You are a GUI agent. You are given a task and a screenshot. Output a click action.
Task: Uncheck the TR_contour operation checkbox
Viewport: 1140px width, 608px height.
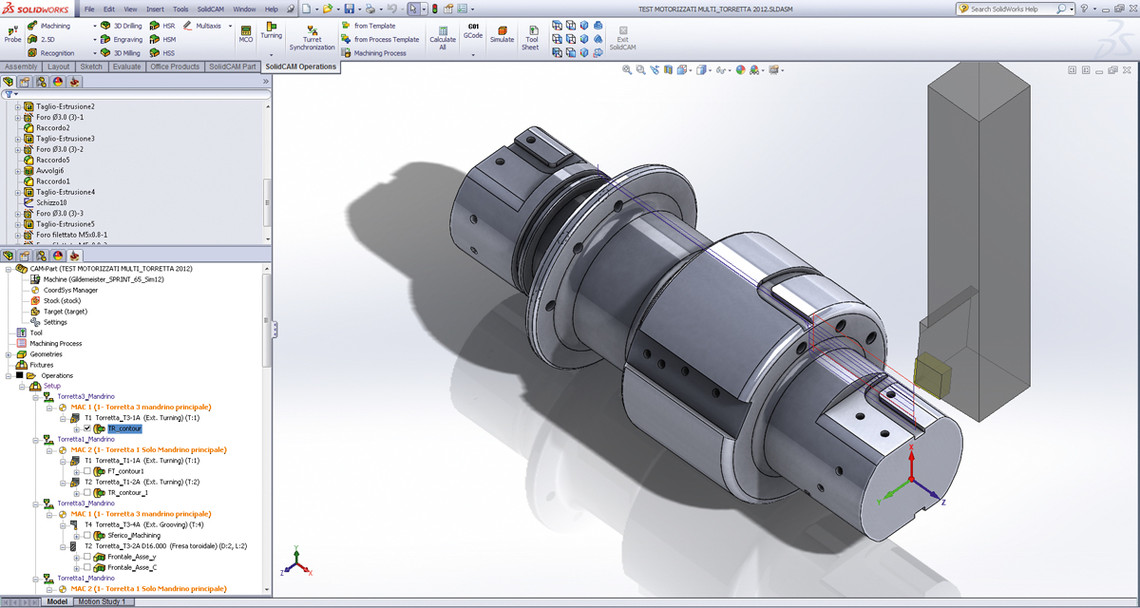pos(87,429)
